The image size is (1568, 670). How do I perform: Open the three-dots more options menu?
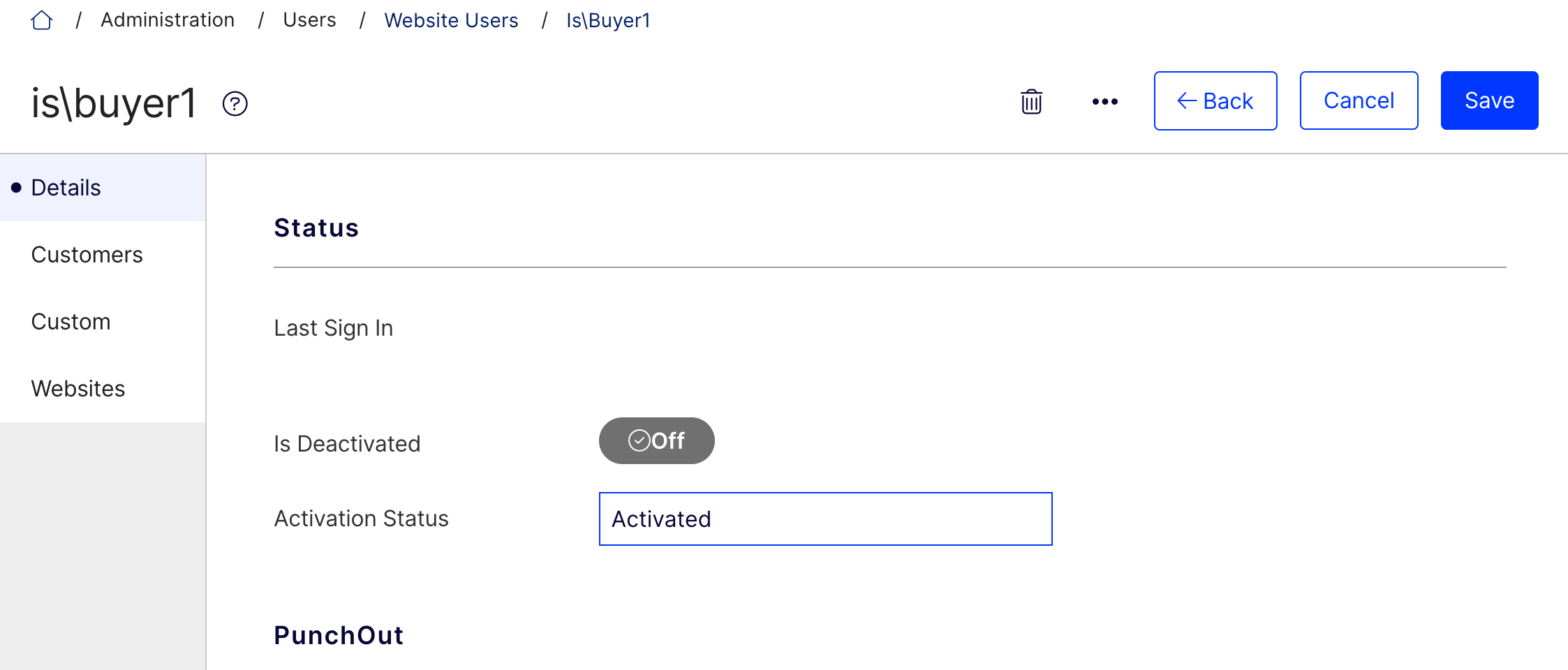coord(1105,101)
